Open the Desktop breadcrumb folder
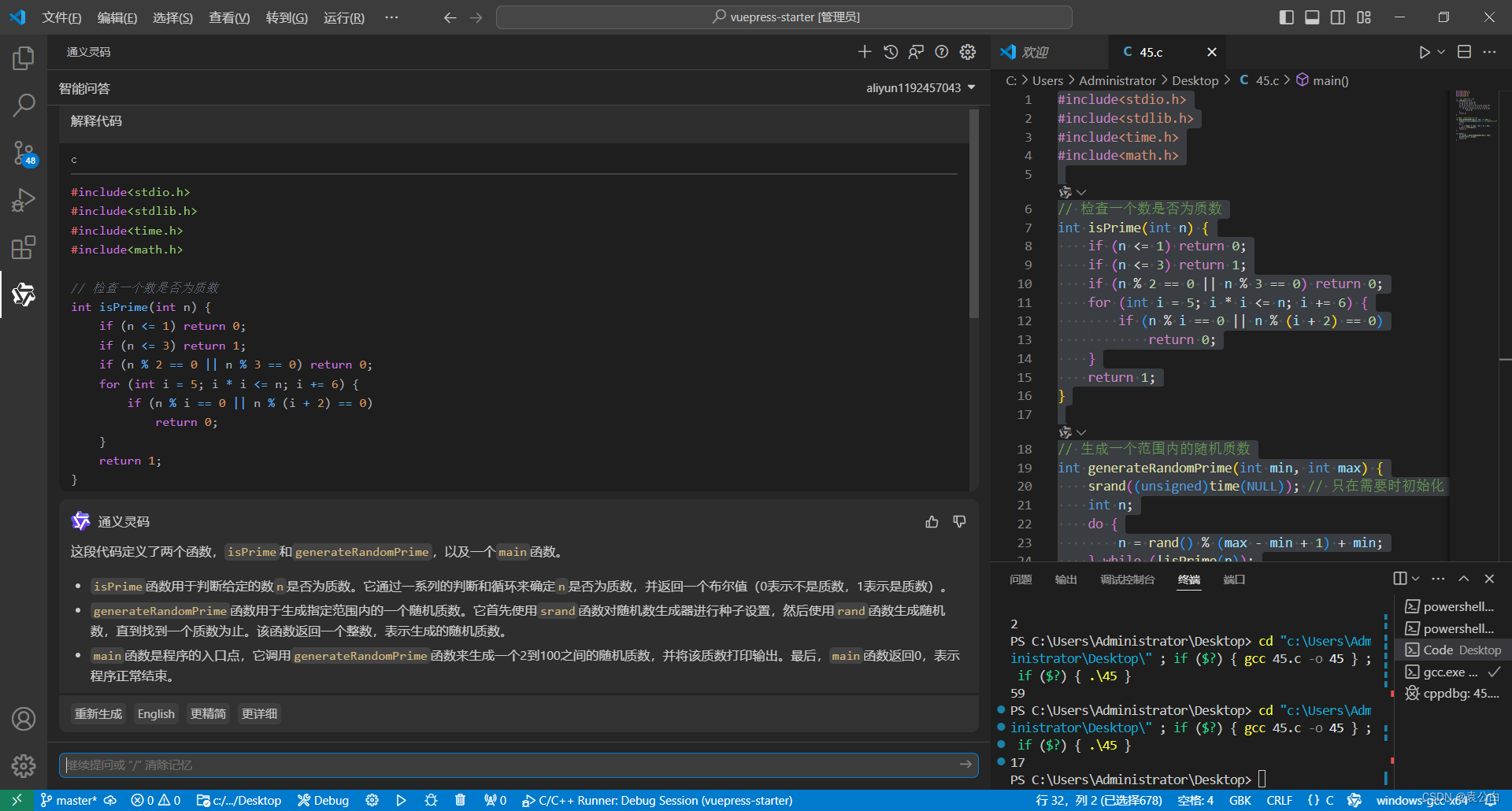1512x811 pixels. coord(1195,80)
